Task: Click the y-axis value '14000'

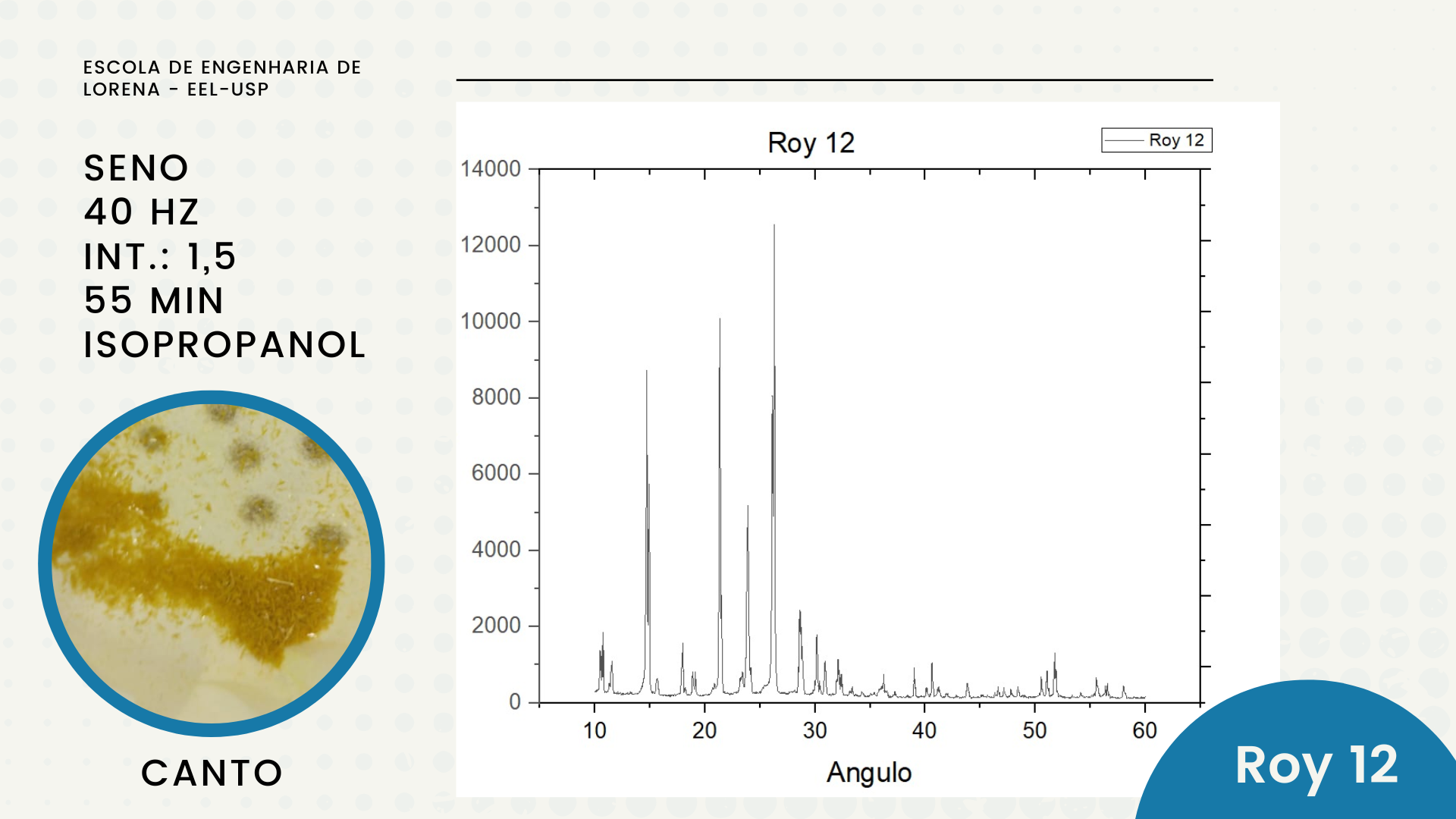Action: click(x=491, y=168)
